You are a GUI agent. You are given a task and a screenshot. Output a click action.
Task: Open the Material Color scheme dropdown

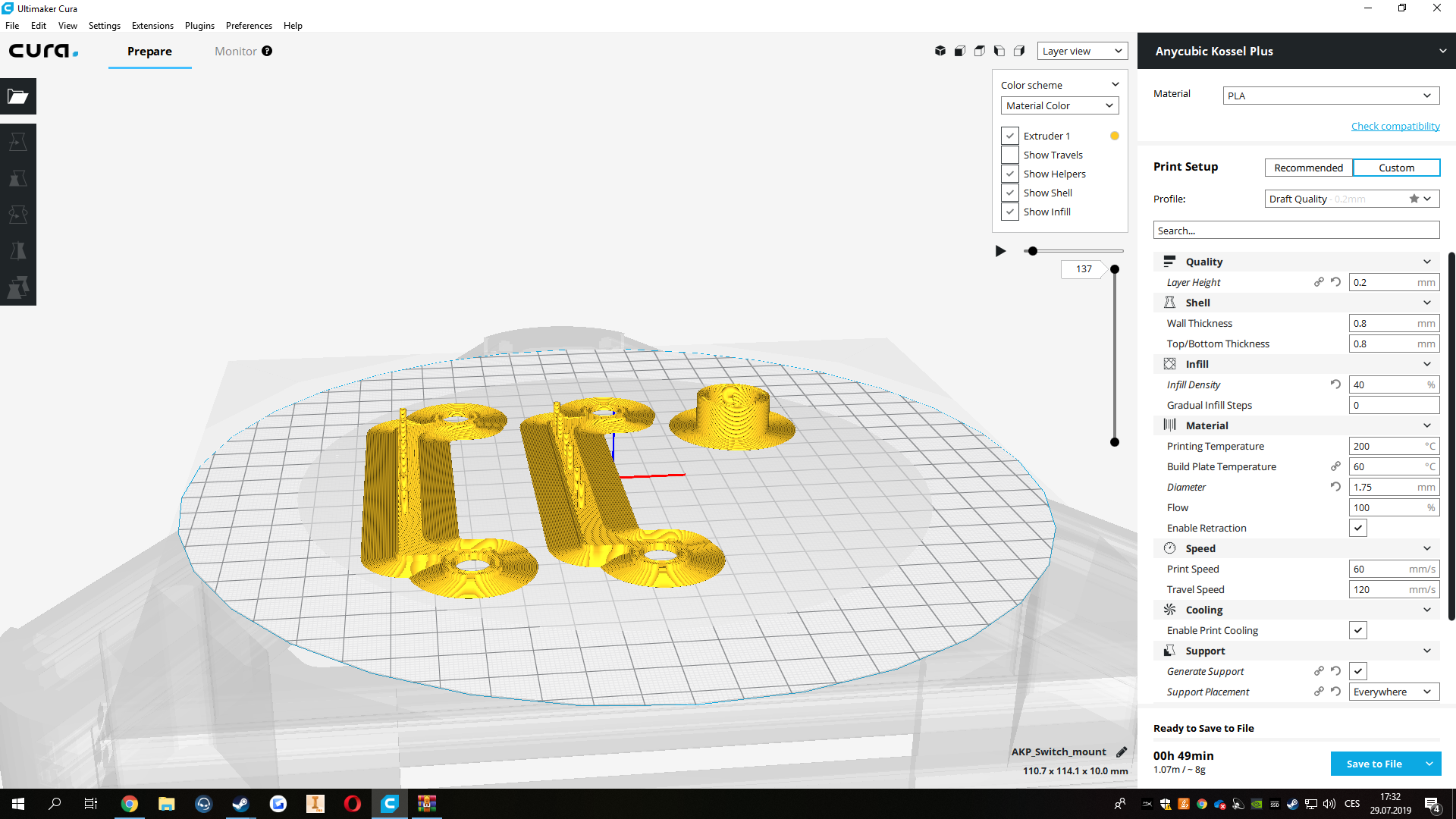click(1059, 105)
